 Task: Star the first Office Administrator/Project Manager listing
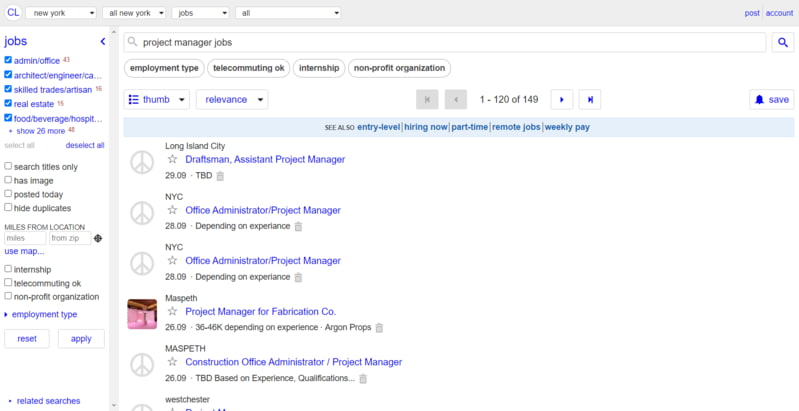coord(172,210)
